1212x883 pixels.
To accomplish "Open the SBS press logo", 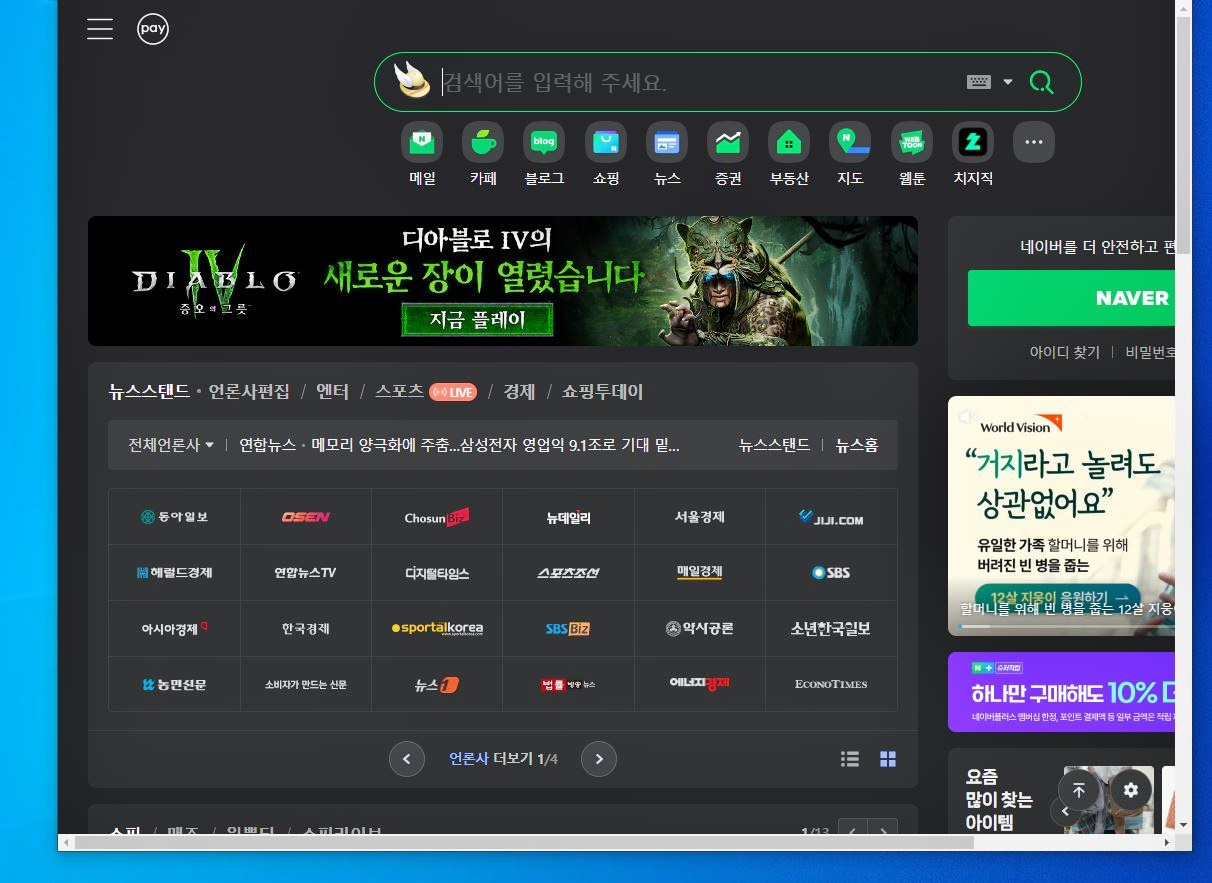I will (x=831, y=573).
